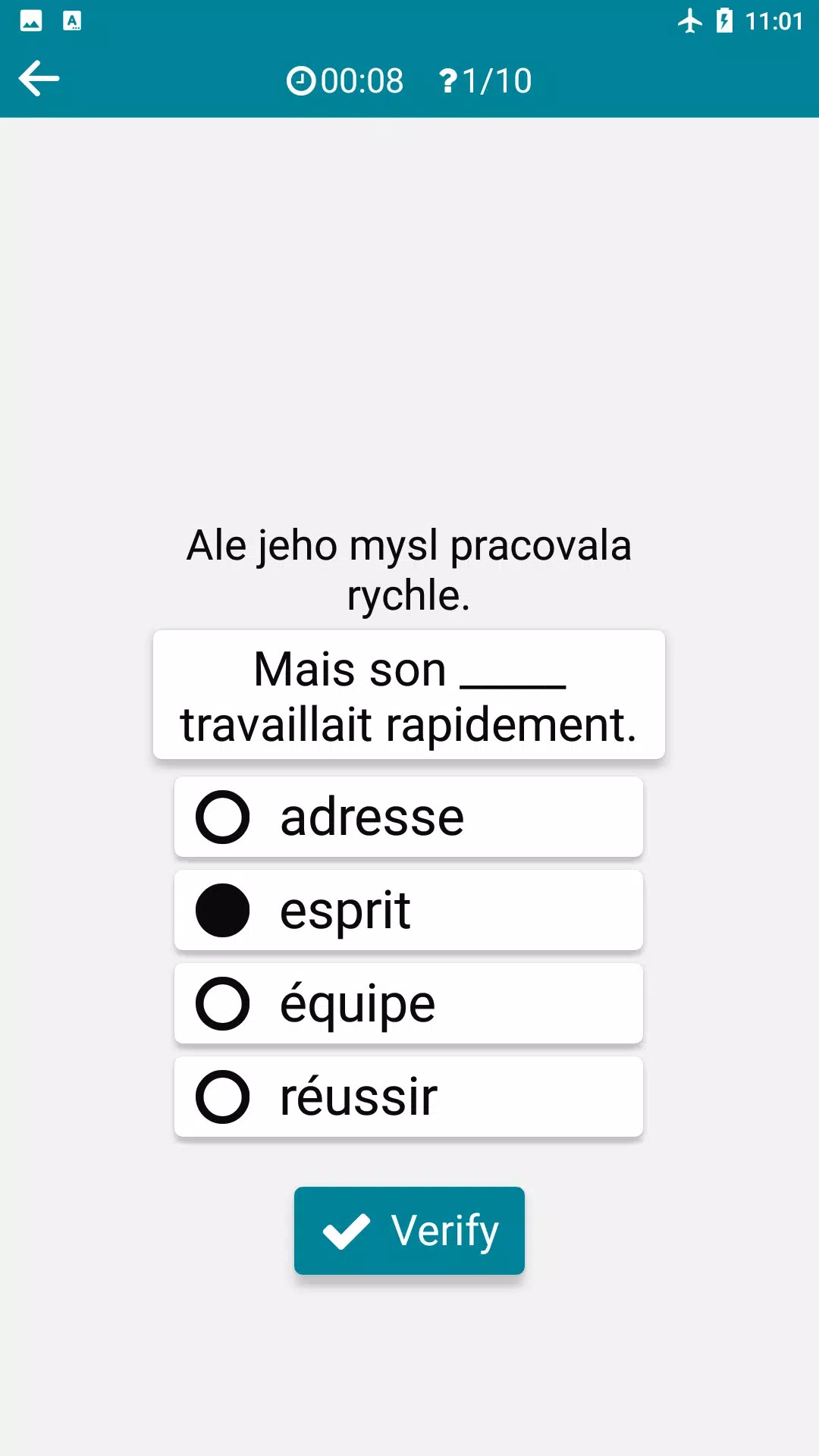Tap the 00:08 elapsed time display
The height and width of the screenshot is (1456, 819).
(x=362, y=81)
